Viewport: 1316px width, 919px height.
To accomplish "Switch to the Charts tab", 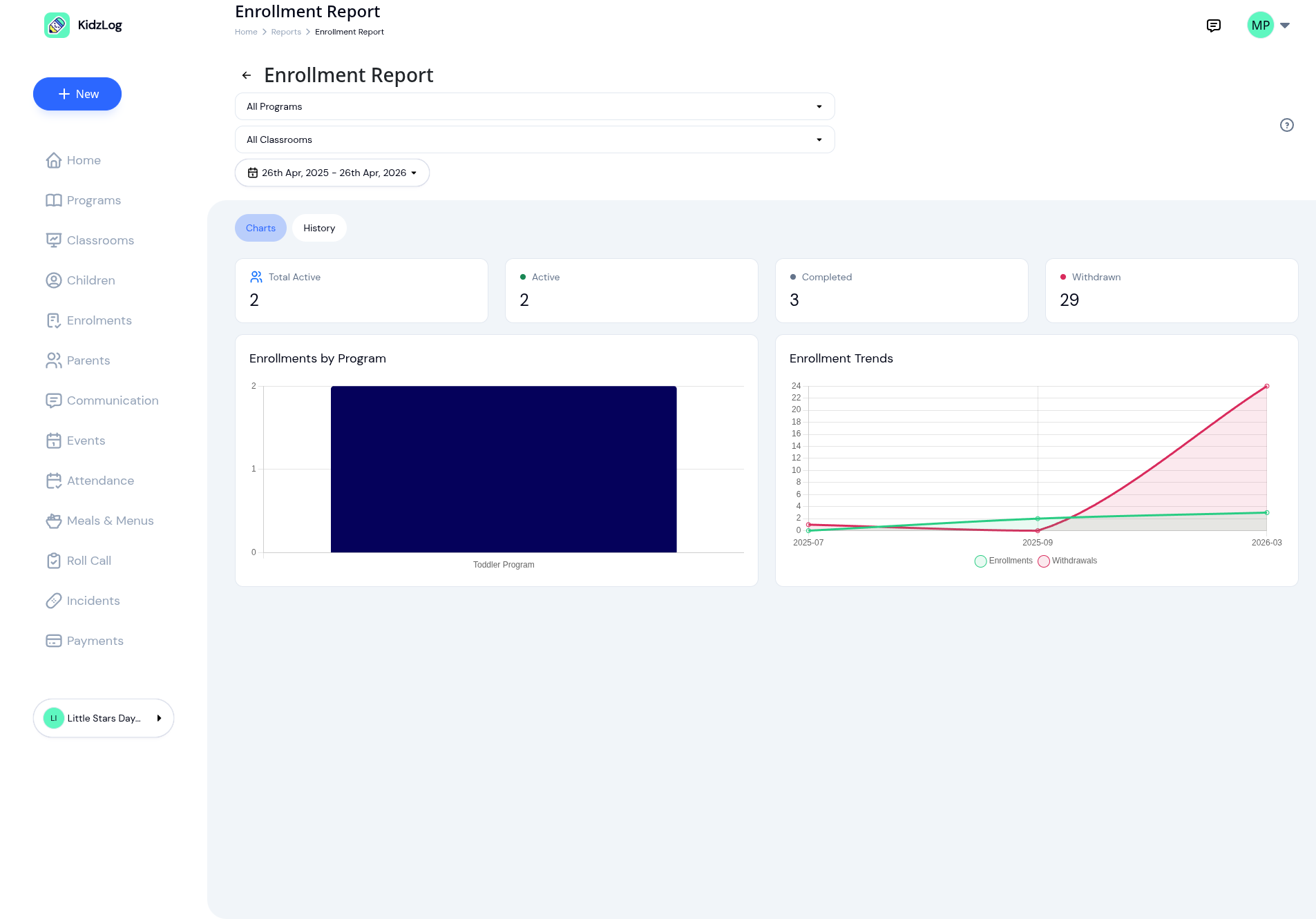I will click(260, 228).
